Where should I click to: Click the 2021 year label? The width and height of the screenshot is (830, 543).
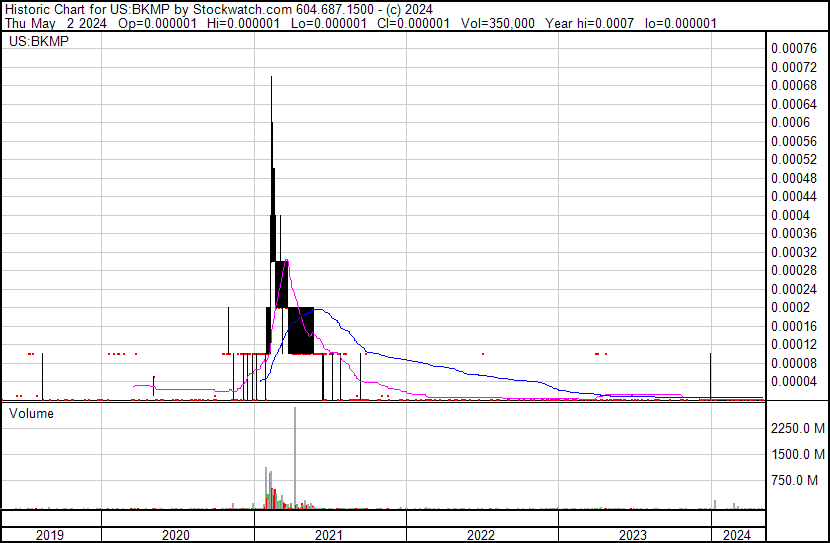329,535
